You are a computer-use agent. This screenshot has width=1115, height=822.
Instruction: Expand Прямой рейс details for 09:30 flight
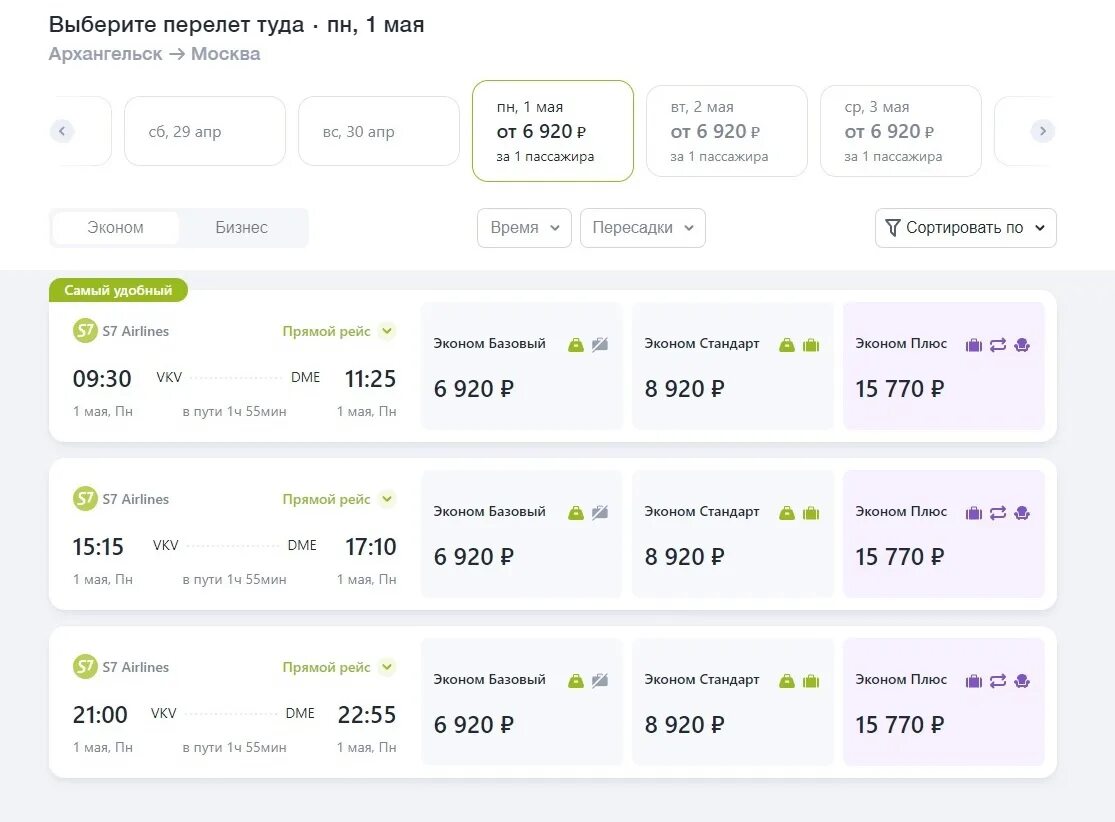[387, 331]
